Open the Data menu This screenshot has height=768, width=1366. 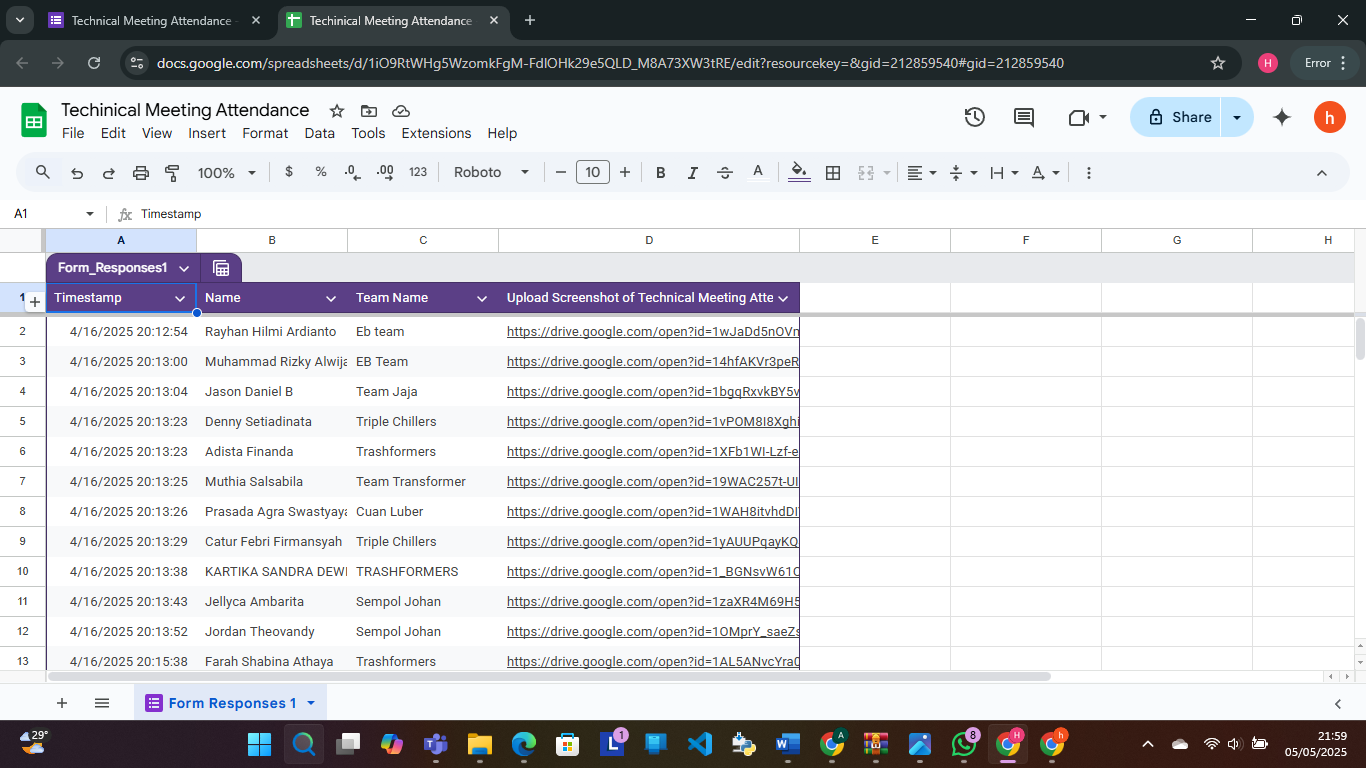point(320,133)
